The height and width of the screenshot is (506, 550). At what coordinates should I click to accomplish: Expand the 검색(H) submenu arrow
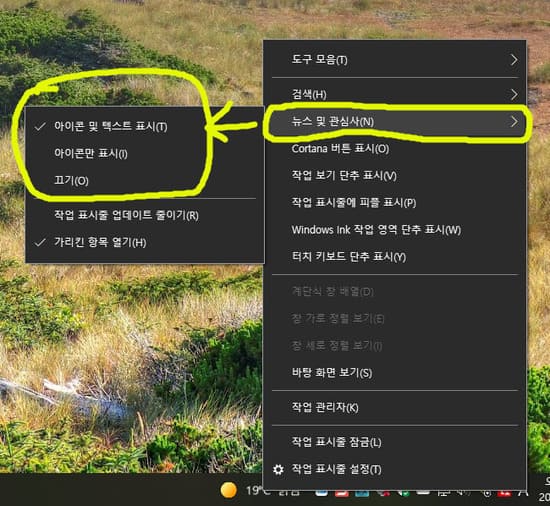coord(514,94)
